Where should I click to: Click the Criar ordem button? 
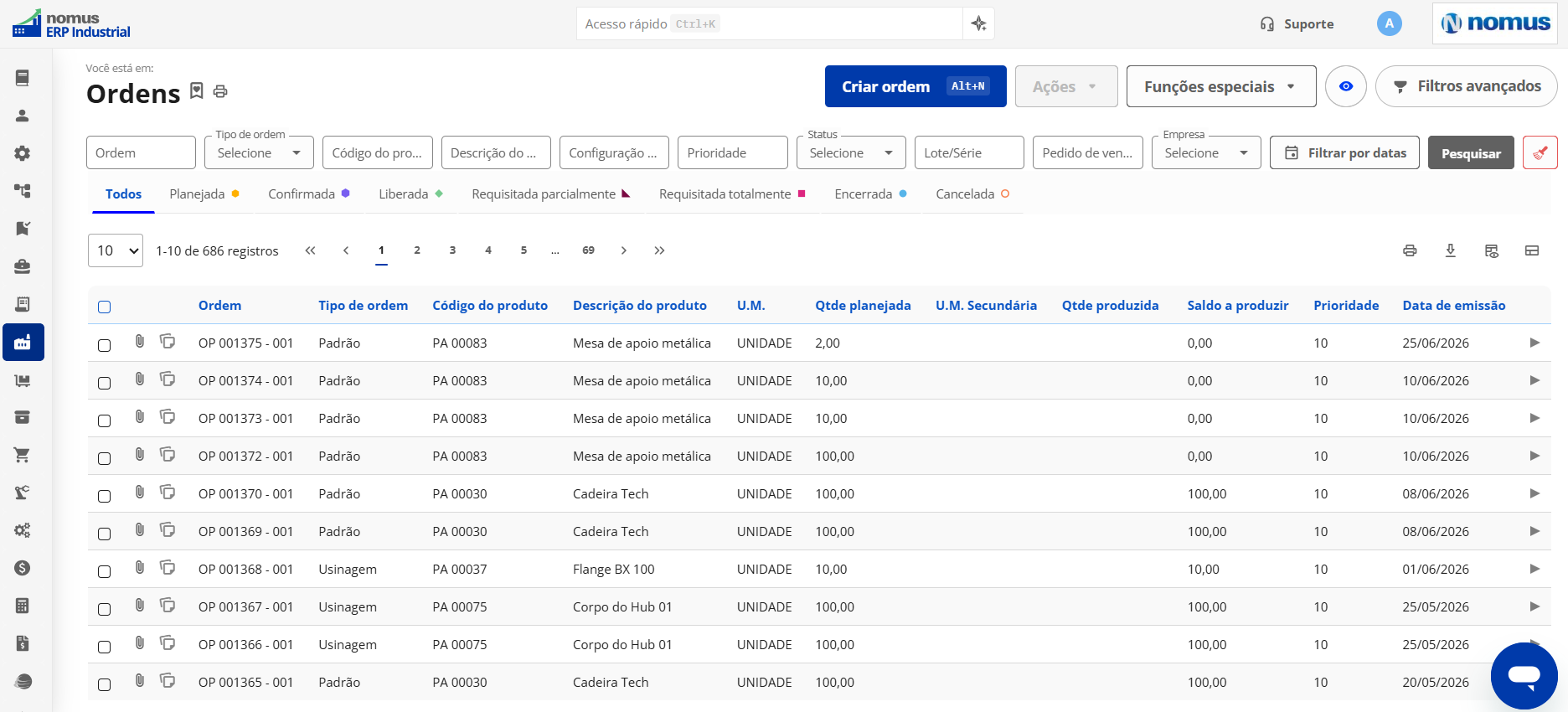916,86
